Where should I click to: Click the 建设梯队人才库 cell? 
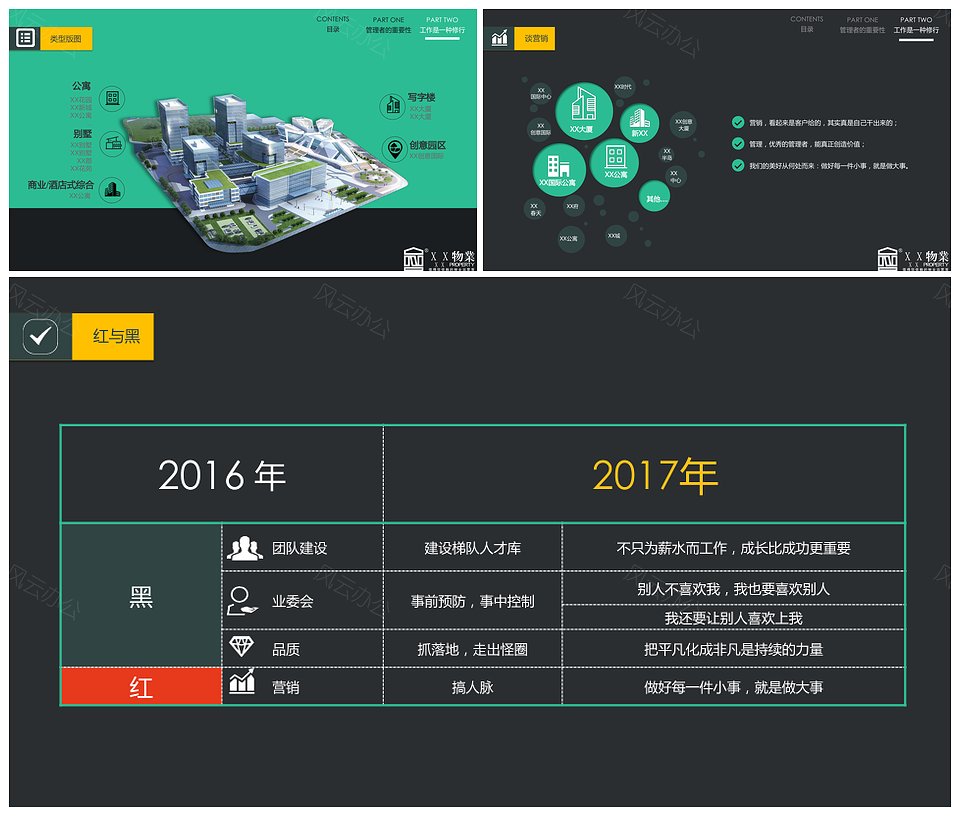(x=473, y=548)
